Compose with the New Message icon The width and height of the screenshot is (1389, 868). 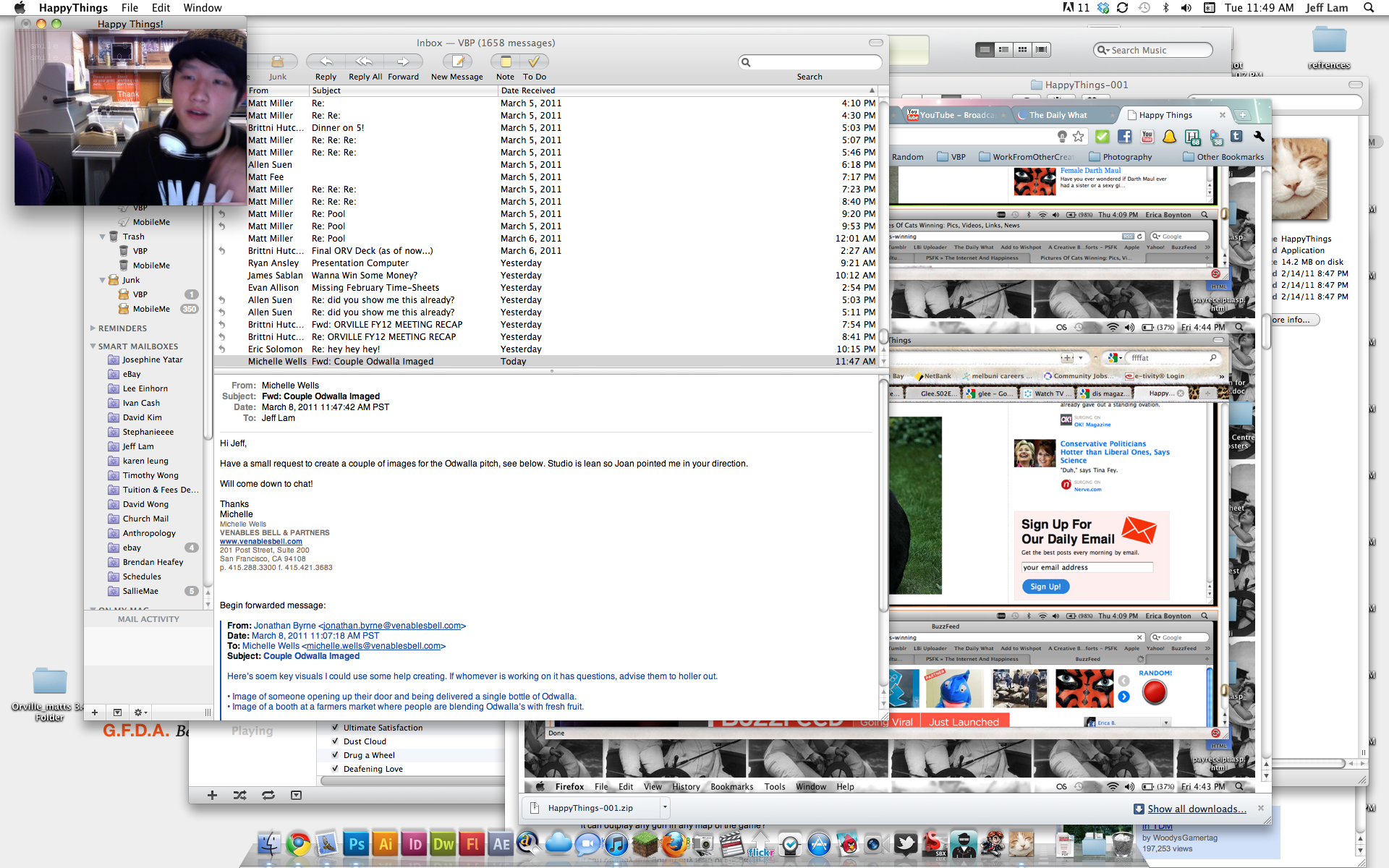(457, 62)
